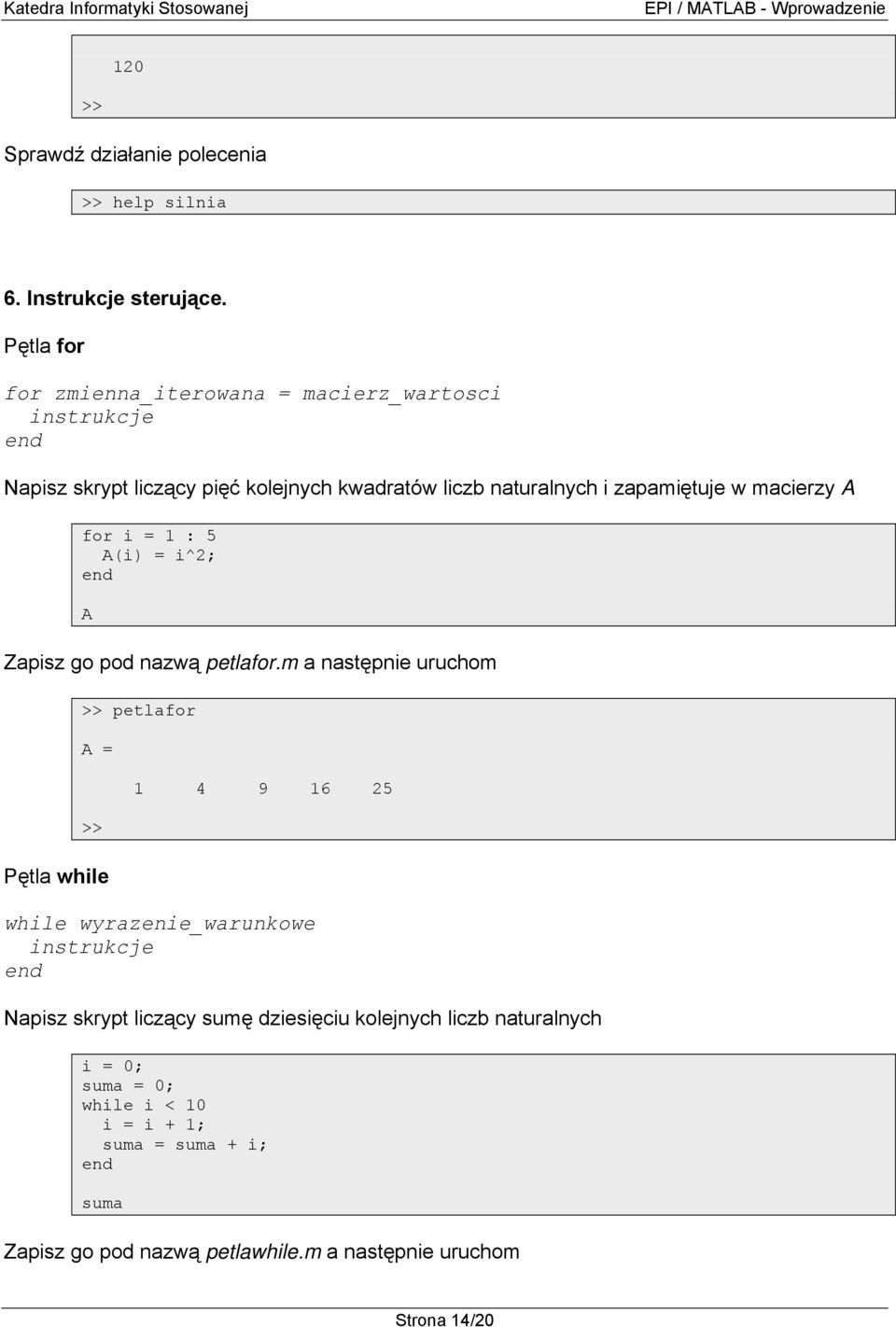Click the code line i = 0;
The height and width of the screenshot is (1327, 896).
[x=112, y=1067]
